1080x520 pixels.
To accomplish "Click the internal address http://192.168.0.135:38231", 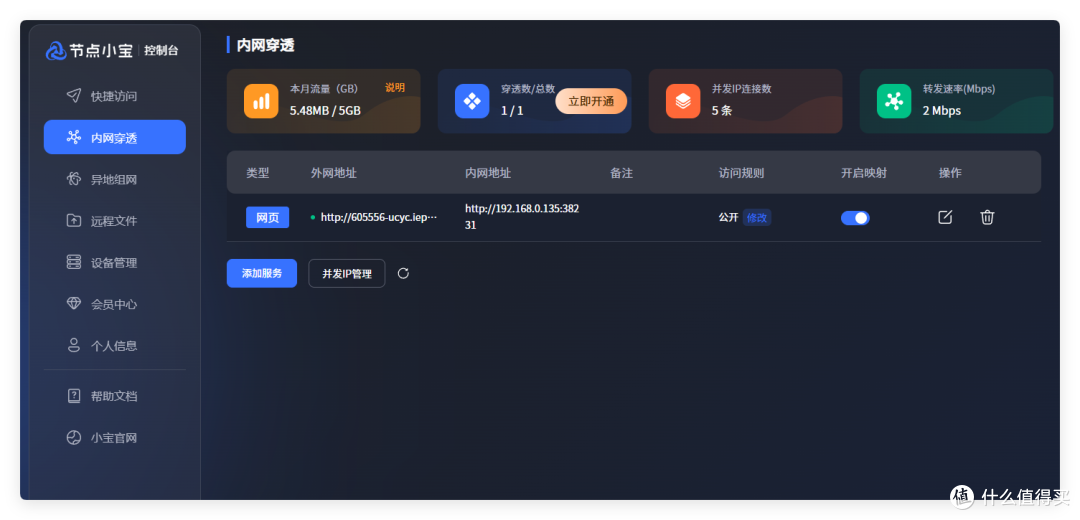I will 522,216.
